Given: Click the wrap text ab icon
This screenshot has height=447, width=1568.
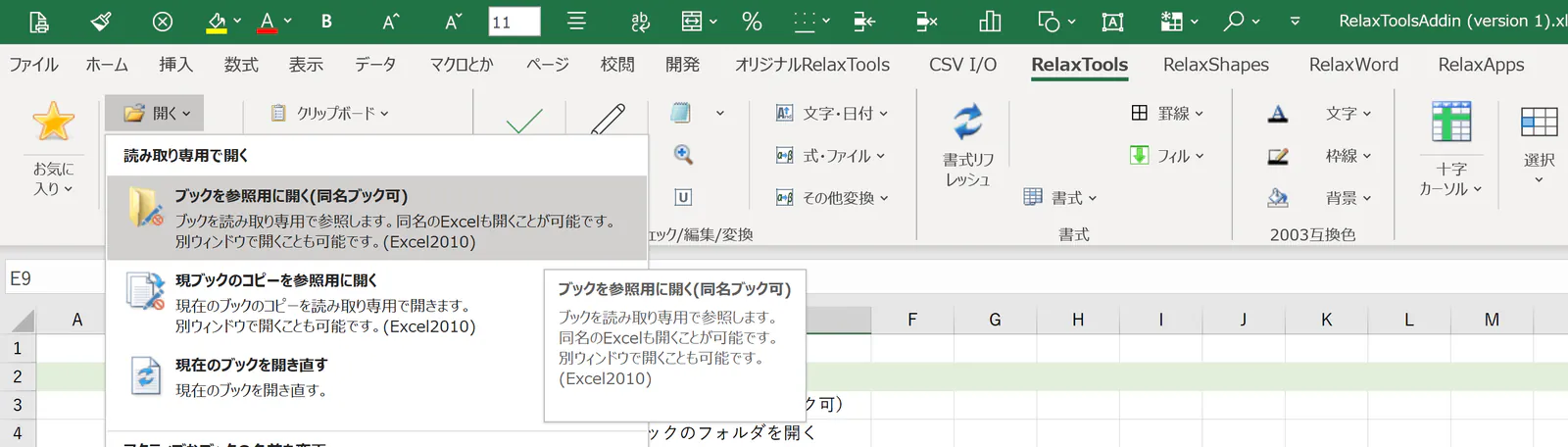Looking at the screenshot, I should point(640,22).
